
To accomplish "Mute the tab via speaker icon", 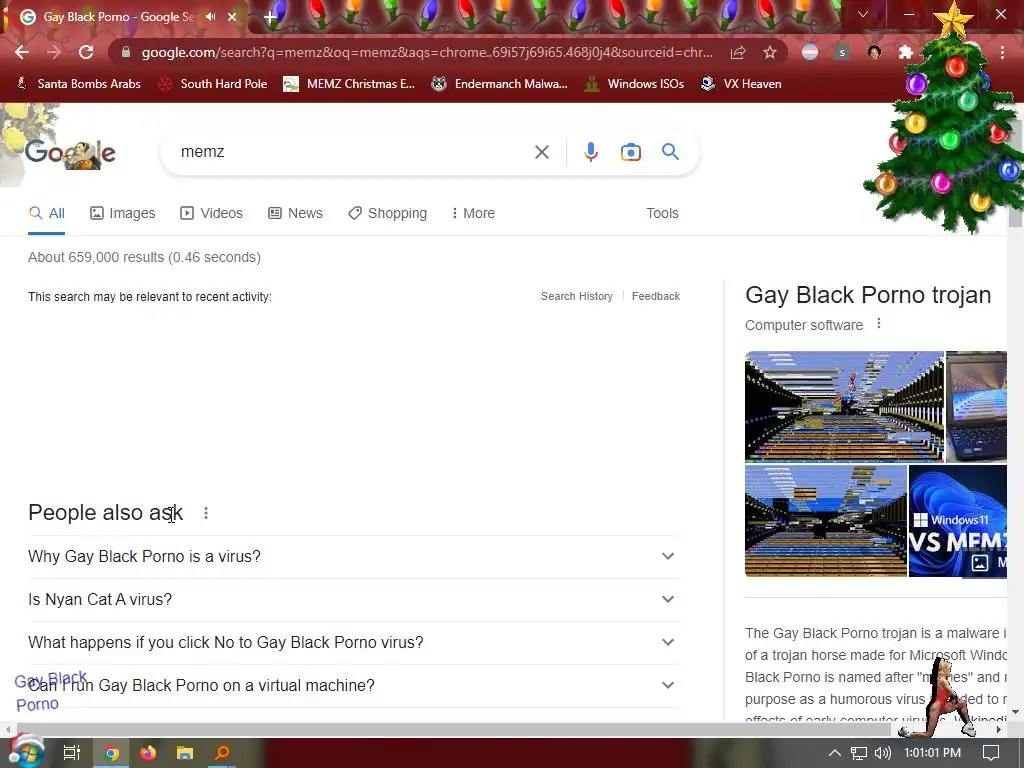I will tap(210, 17).
